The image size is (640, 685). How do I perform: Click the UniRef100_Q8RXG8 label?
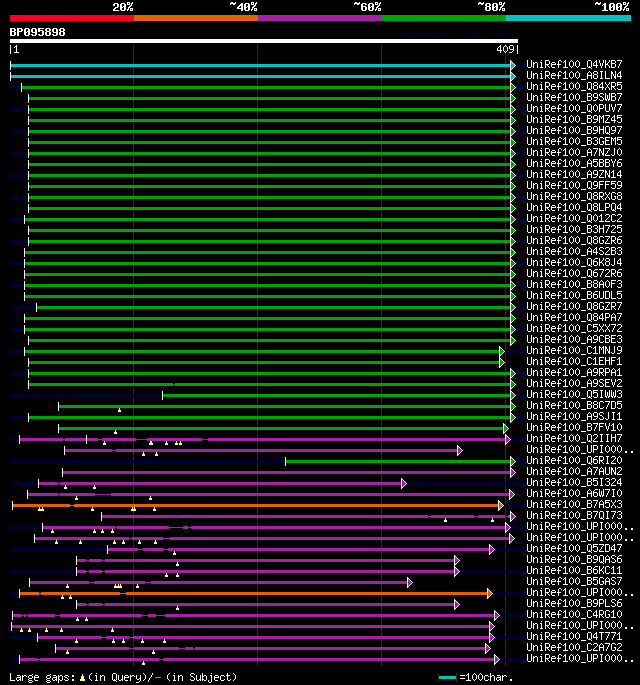tap(574, 196)
